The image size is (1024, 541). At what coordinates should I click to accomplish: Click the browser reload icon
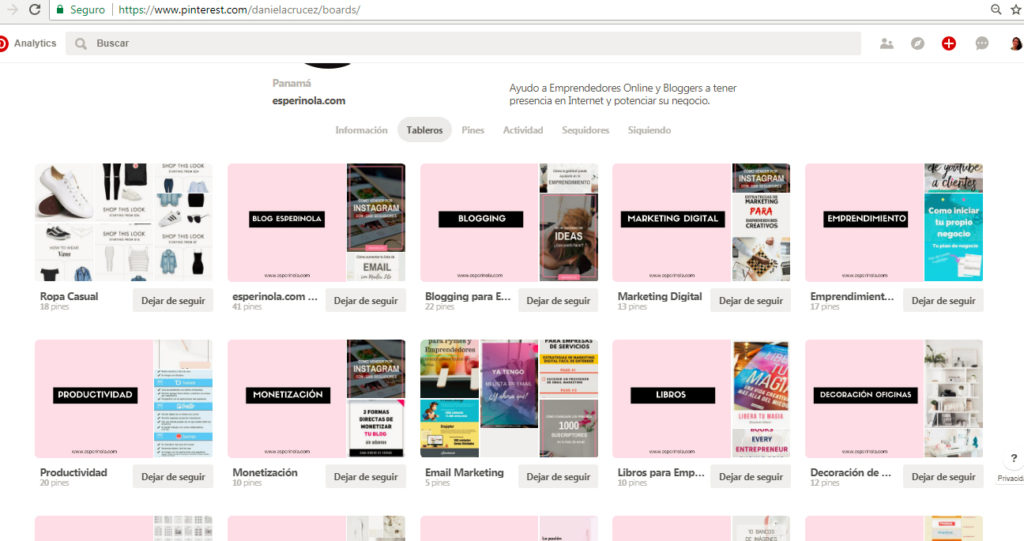tap(35, 9)
